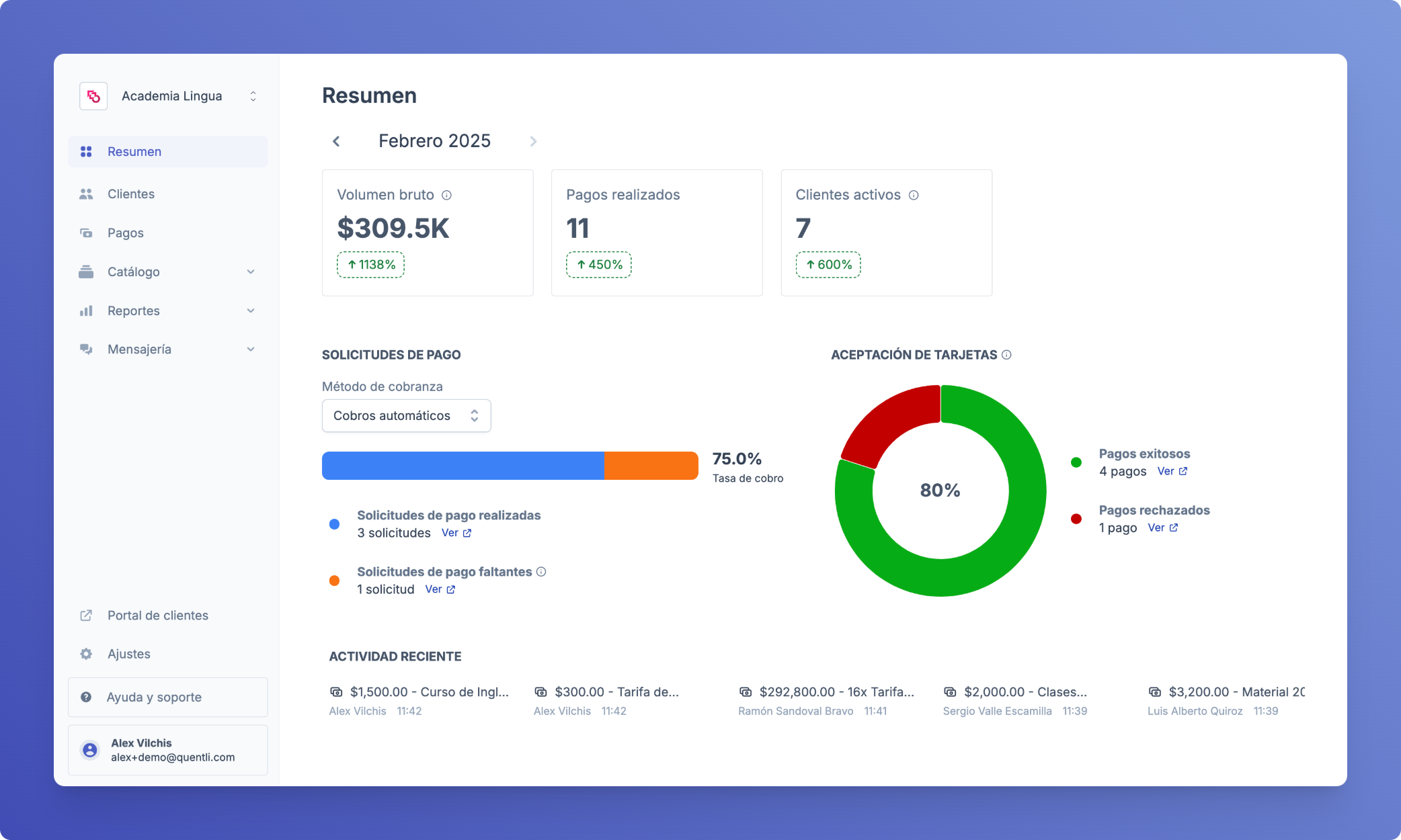Click the info icon beside Volumen bruto
This screenshot has height=840, width=1401.
click(x=446, y=195)
